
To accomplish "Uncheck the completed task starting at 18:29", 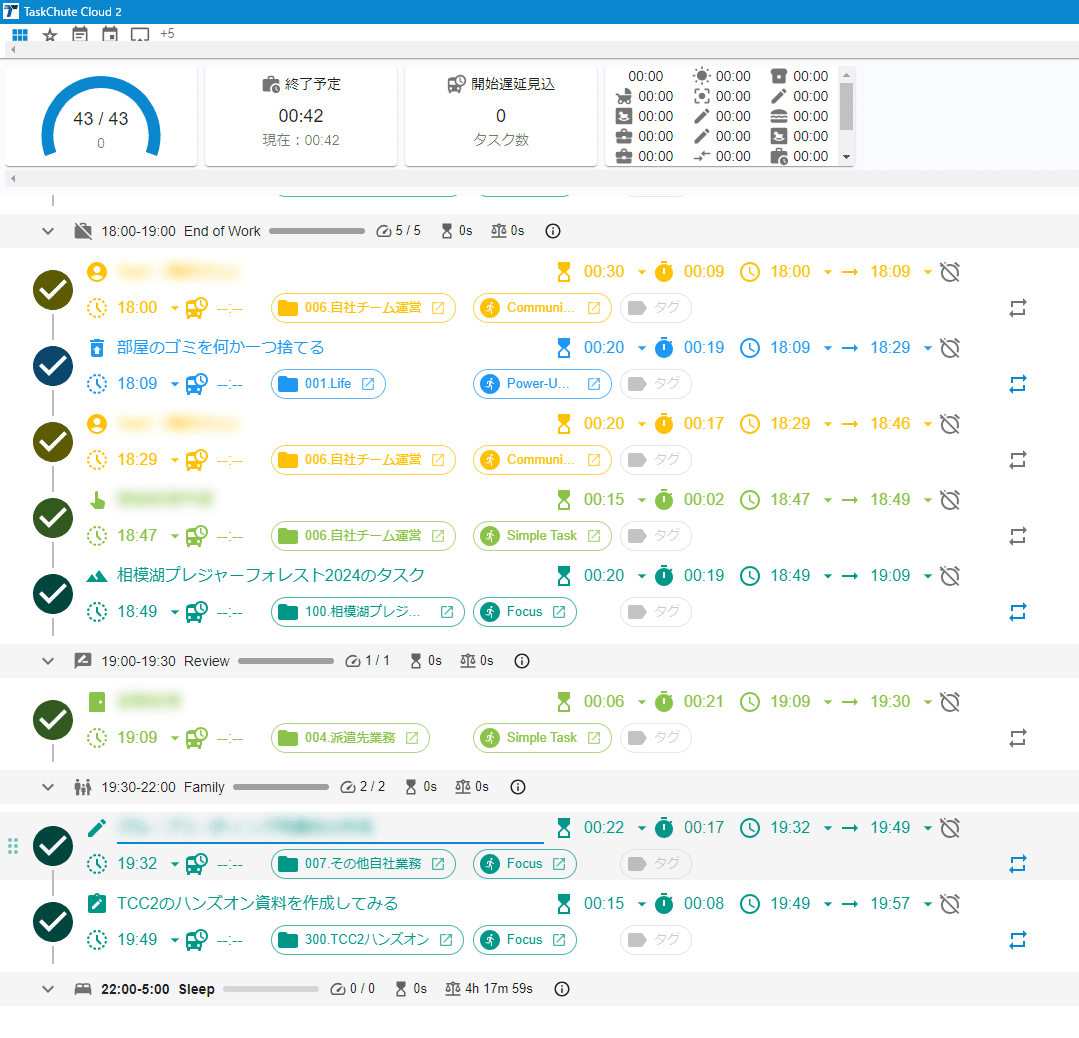I will tap(53, 442).
